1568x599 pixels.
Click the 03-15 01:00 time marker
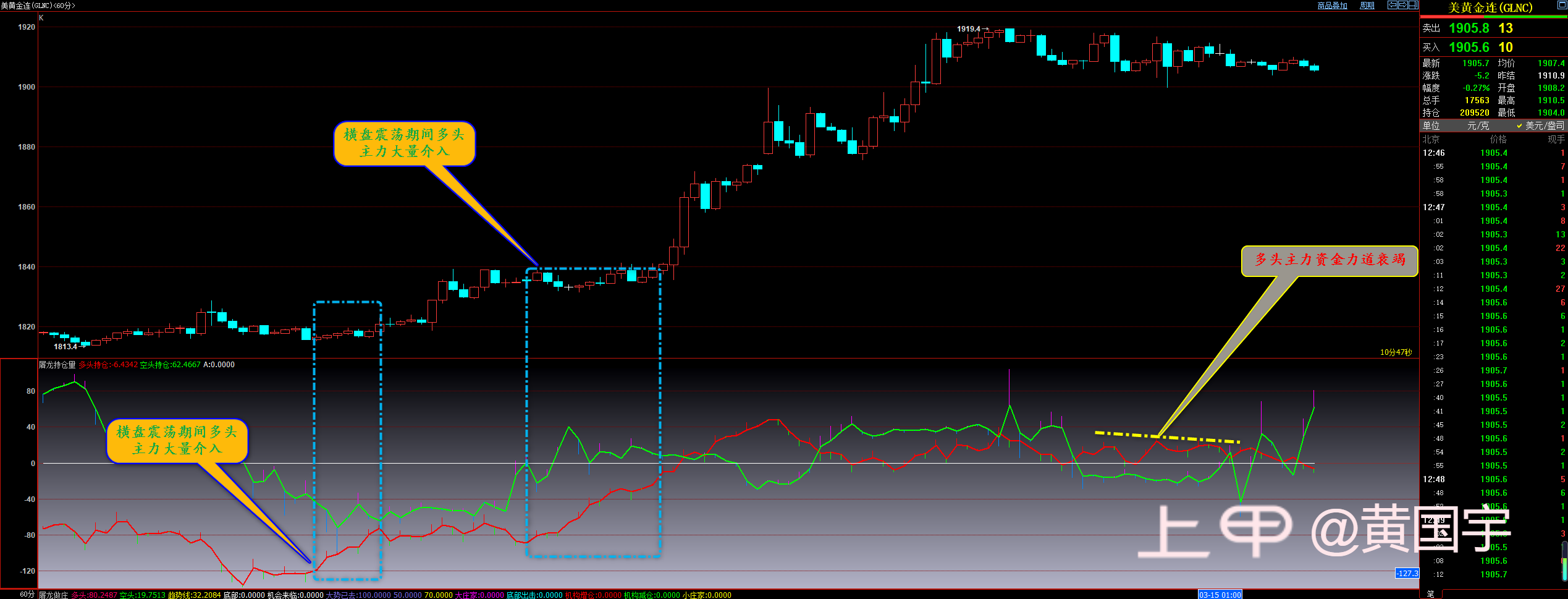1220,595
